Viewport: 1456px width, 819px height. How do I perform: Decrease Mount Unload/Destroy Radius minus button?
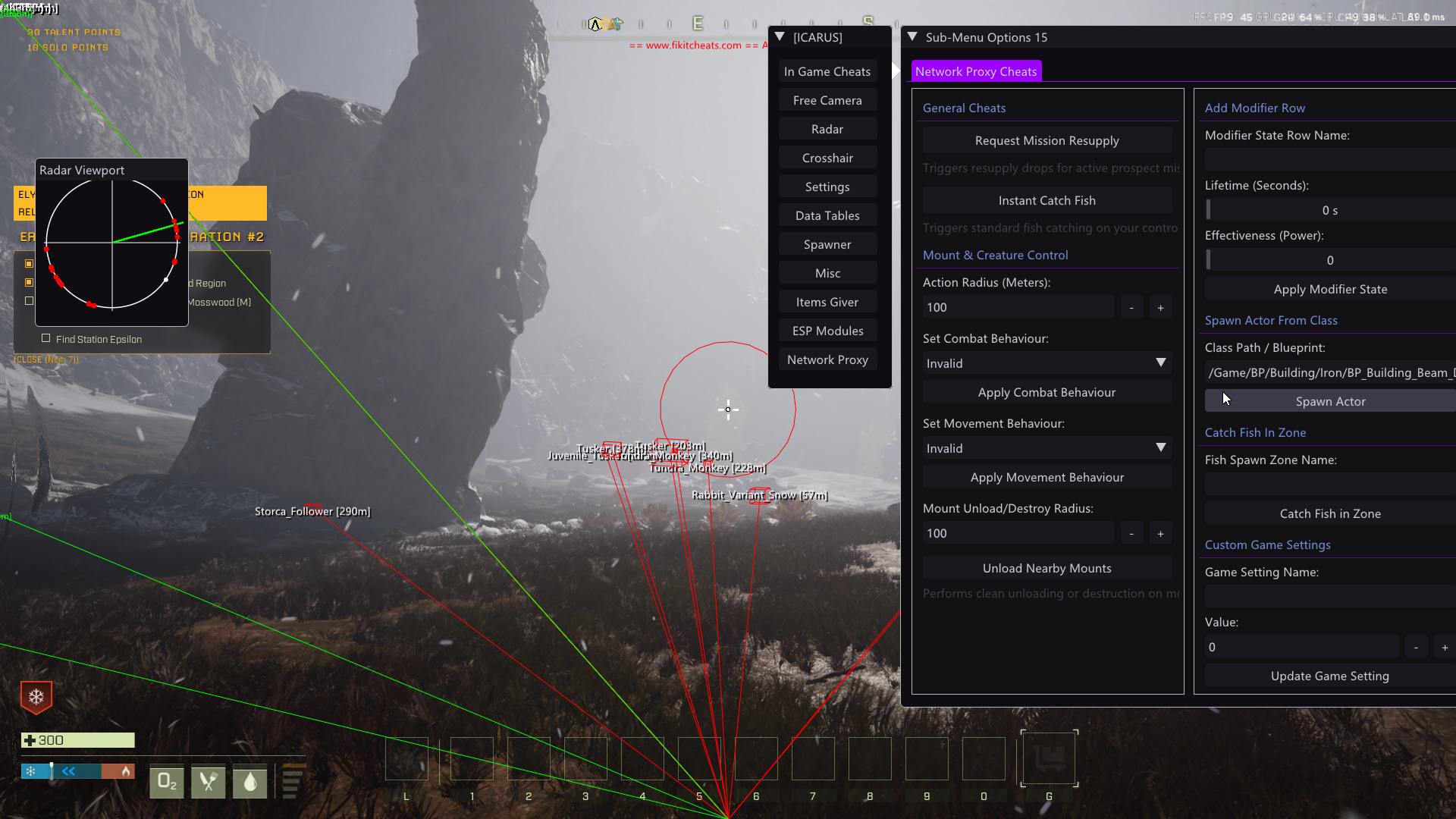(1131, 533)
